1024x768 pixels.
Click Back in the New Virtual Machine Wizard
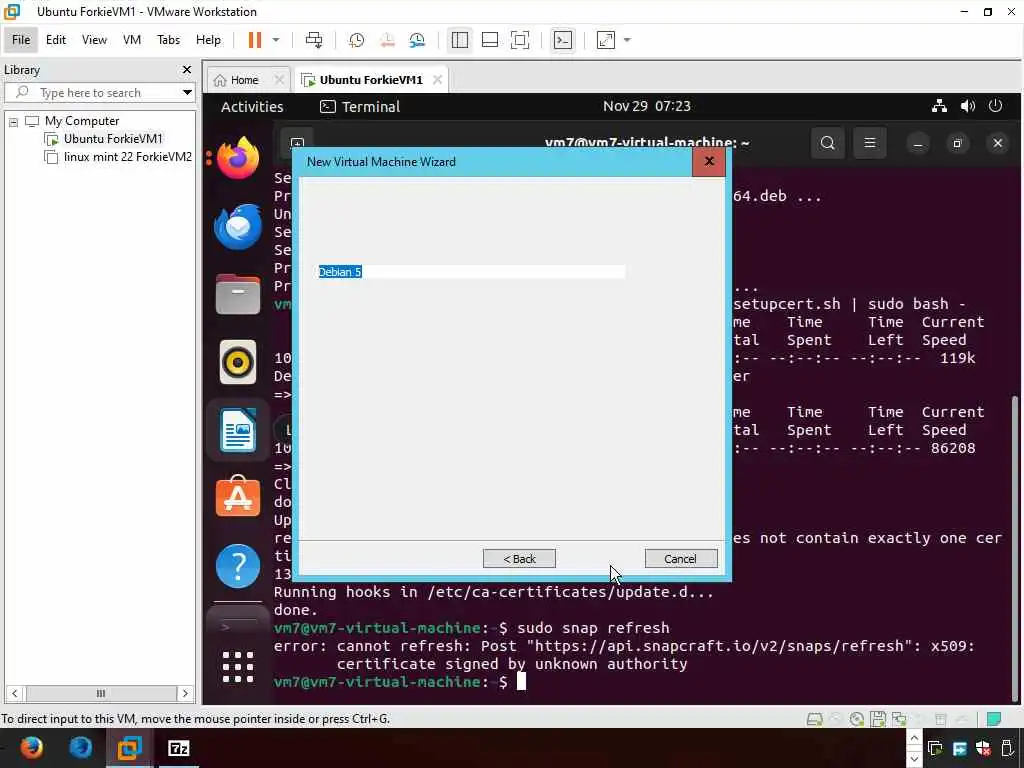(x=519, y=558)
